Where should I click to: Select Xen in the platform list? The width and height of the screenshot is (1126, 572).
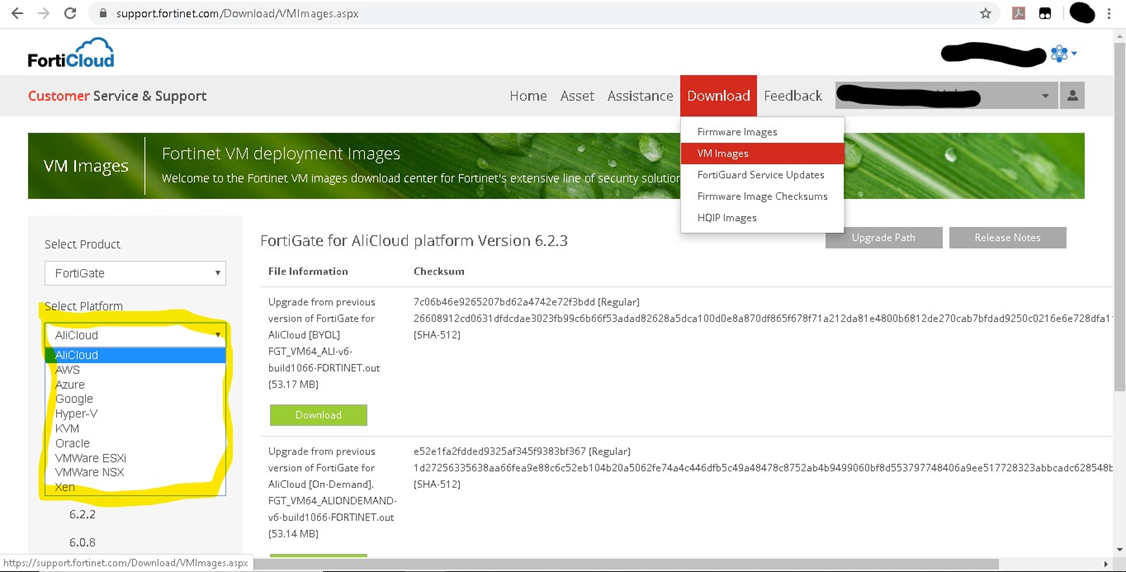[135, 487]
